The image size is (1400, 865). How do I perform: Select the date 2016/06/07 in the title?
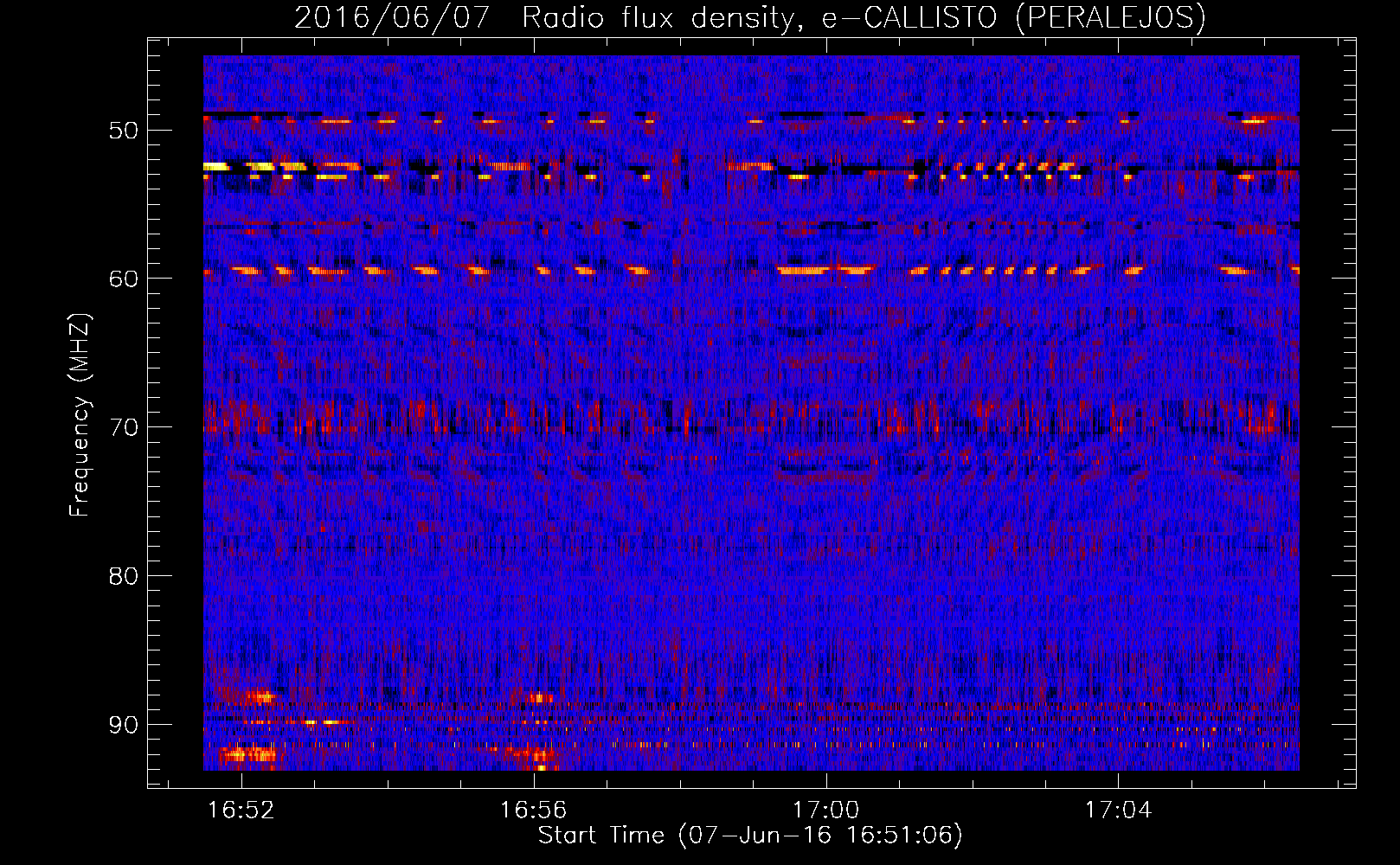click(392, 17)
